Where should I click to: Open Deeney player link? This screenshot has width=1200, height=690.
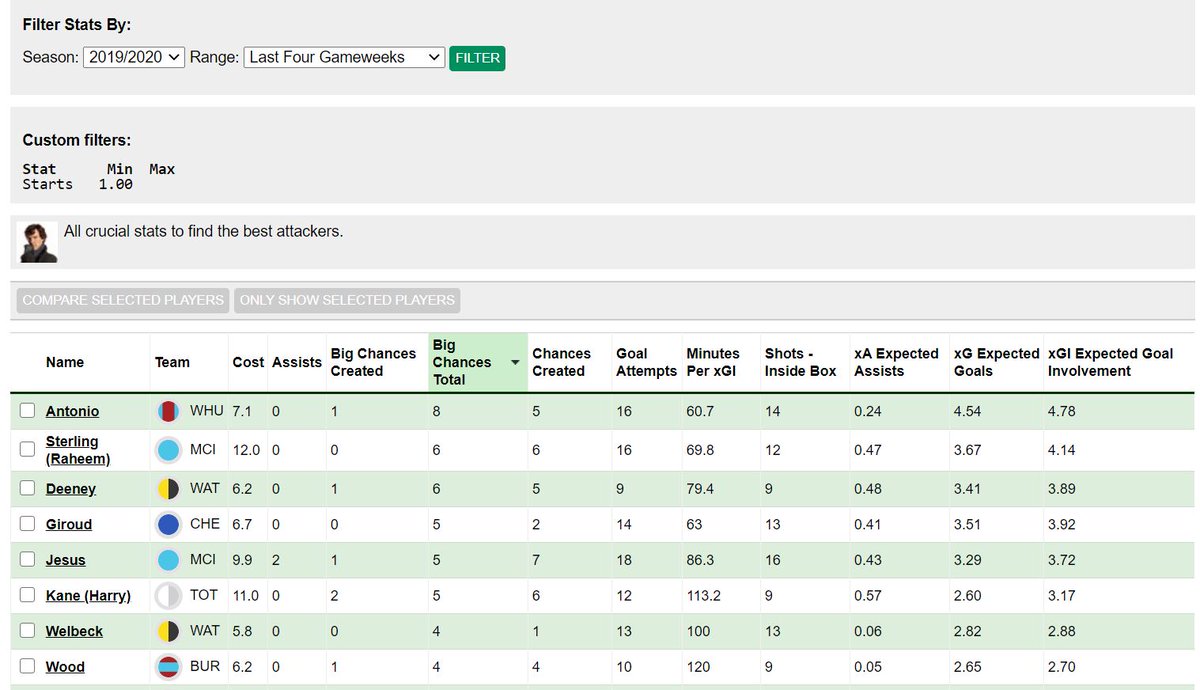coord(71,489)
